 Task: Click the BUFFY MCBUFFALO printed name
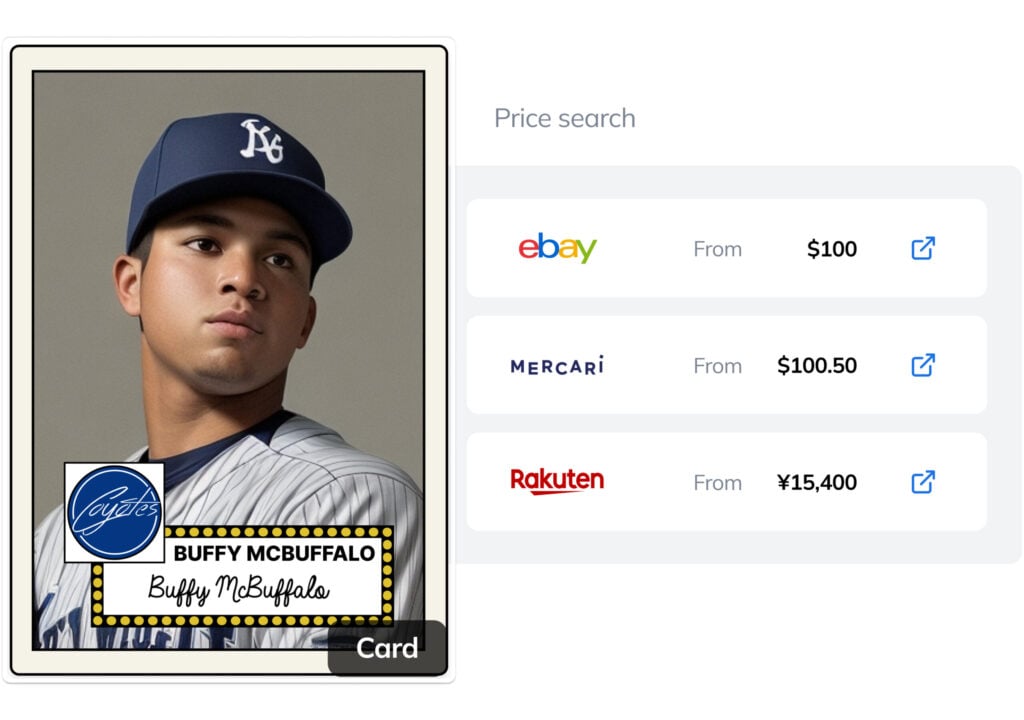[x=274, y=553]
